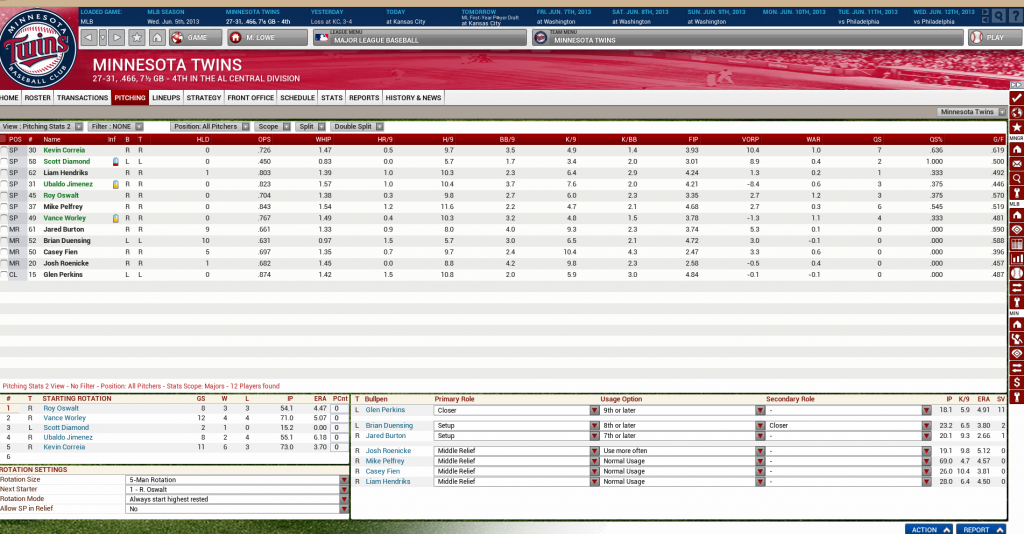
Task: Sort the table by WHIP column header
Action: click(325, 140)
